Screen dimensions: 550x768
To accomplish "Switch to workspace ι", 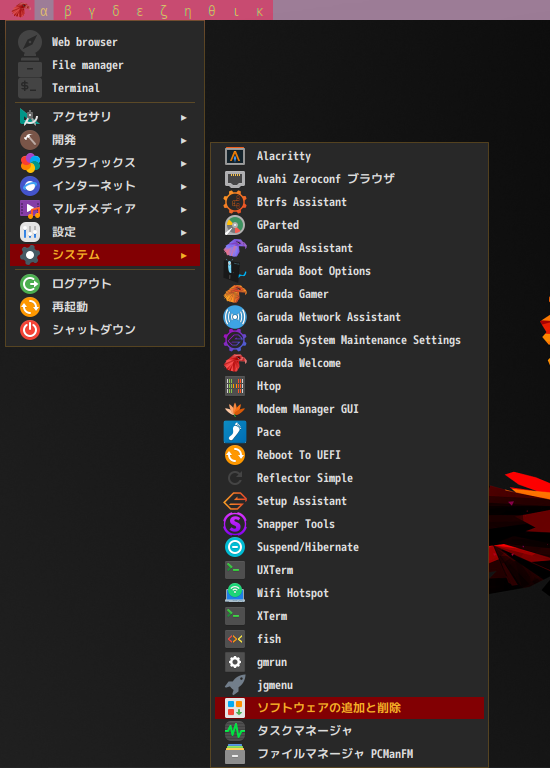I will point(236,10).
